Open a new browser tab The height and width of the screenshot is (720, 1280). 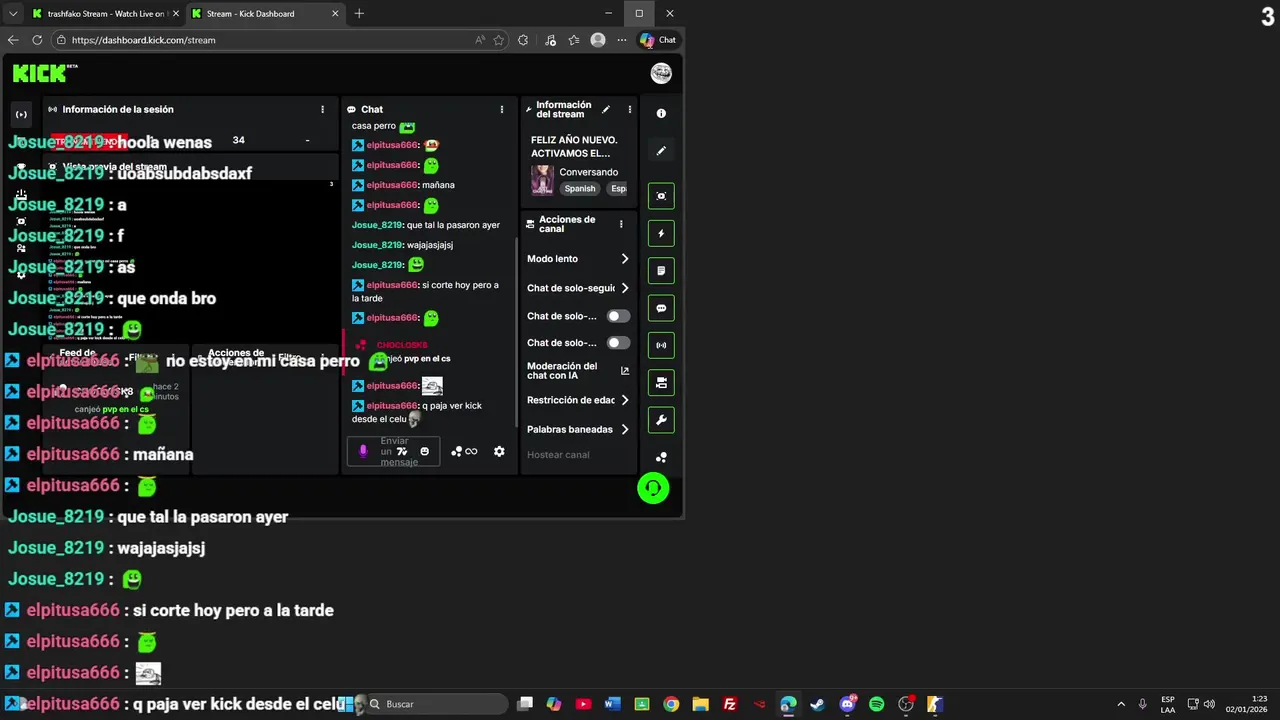point(359,14)
